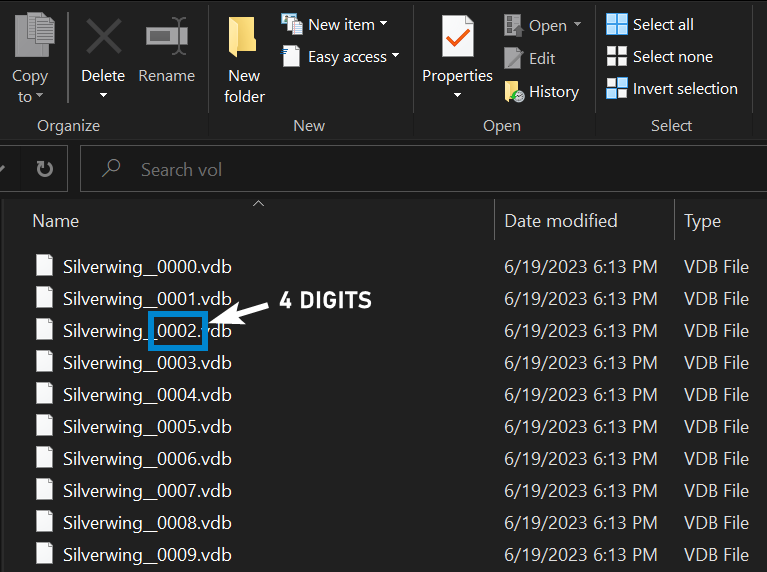
Task: Select file Silverwing__0005.vdb in the list
Action: click(146, 427)
